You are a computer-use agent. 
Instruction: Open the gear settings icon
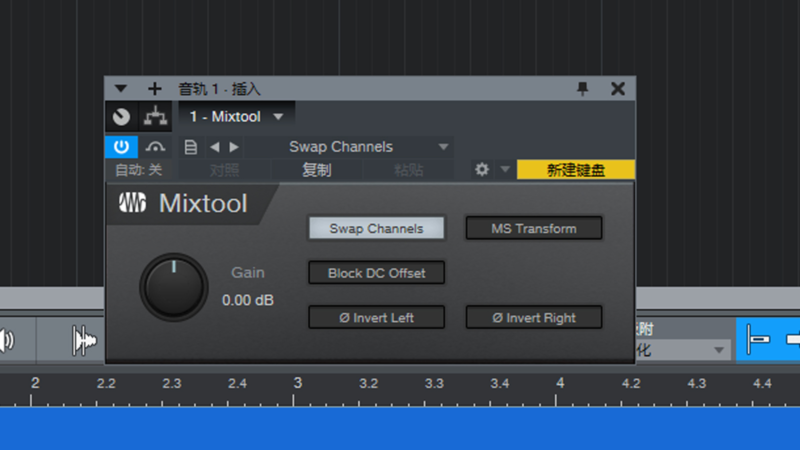point(482,170)
